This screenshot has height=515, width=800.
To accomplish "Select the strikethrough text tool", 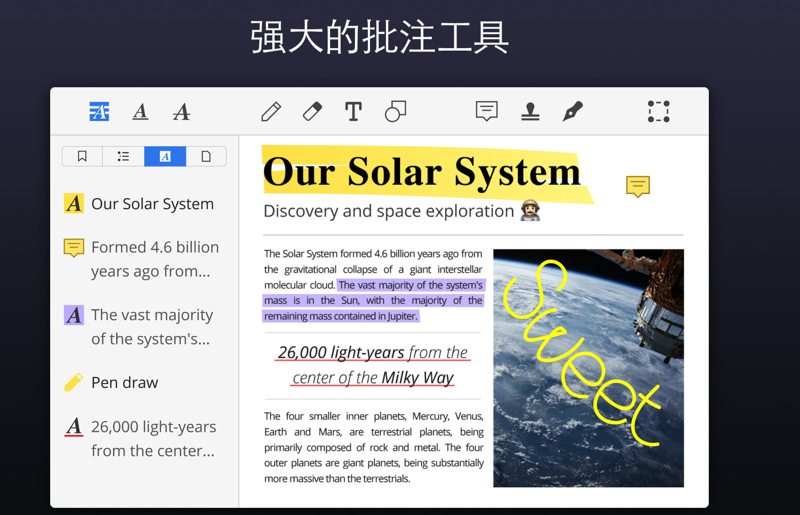I will pos(181,112).
